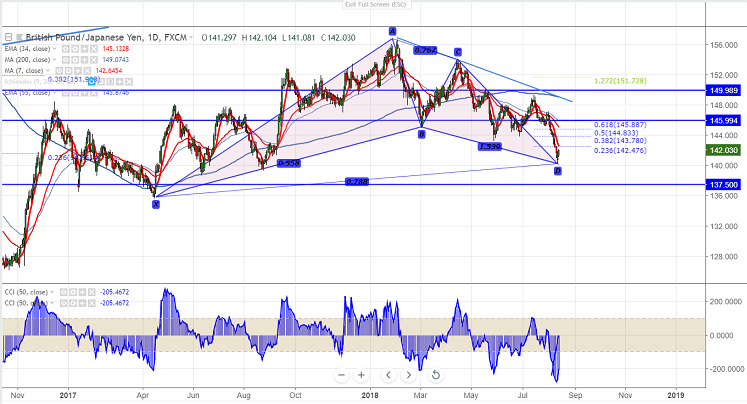747x404 pixels.
Task: Hide the EMA (34, close) line
Action: tap(66, 49)
